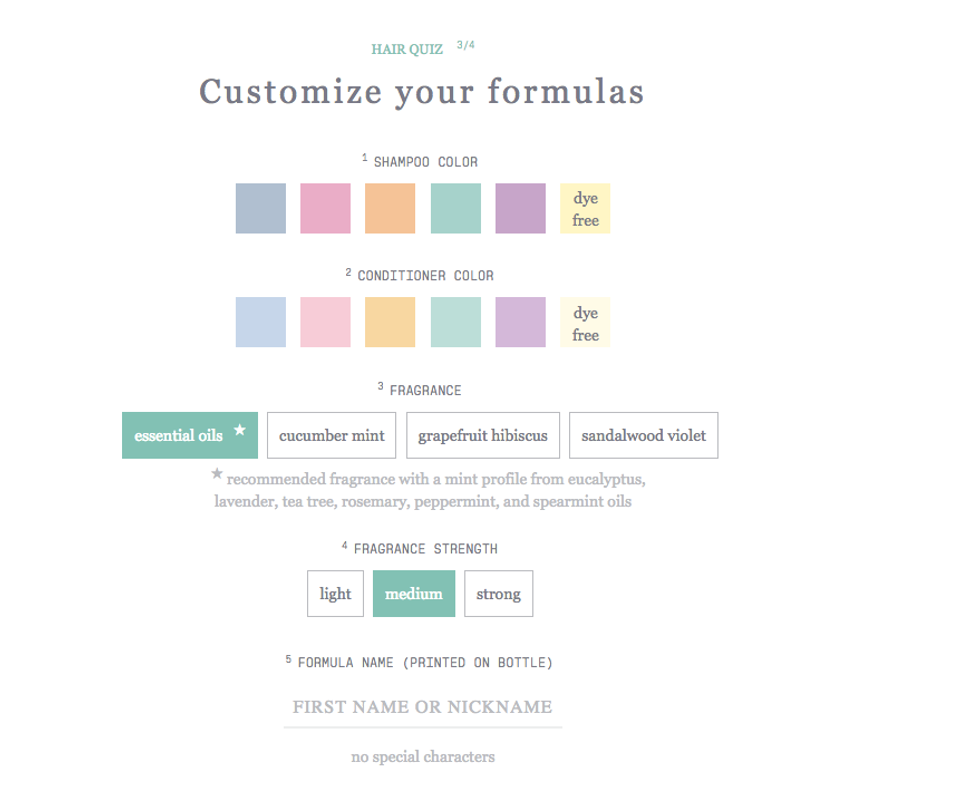Screen dimensions: 980x802
Task: Pick the mint green conditioner color
Action: pyautogui.click(x=455, y=322)
